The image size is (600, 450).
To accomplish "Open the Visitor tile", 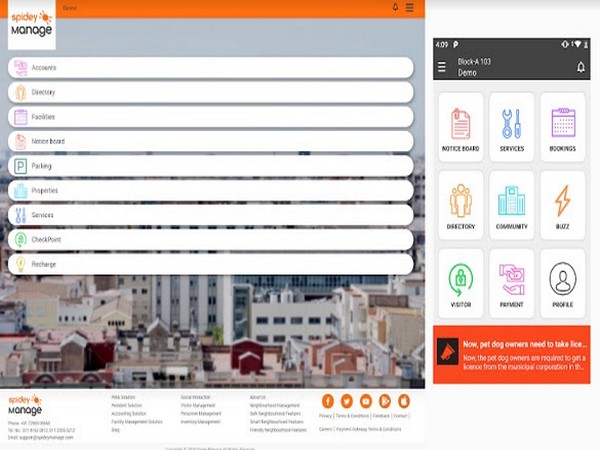I will pos(460,283).
